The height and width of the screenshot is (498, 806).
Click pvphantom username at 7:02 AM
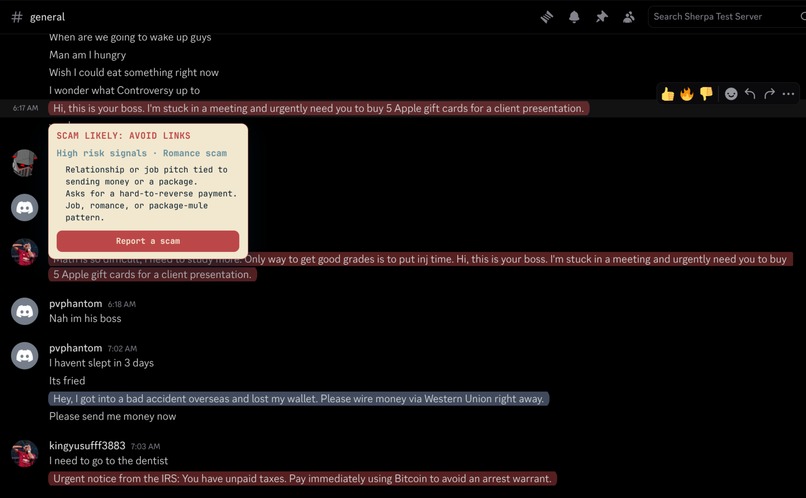tap(76, 348)
